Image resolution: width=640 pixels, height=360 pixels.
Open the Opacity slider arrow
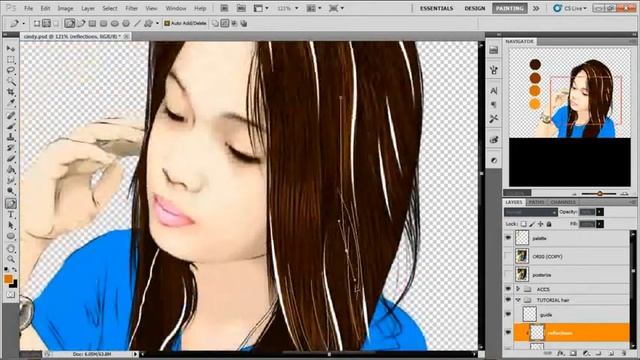[600, 212]
